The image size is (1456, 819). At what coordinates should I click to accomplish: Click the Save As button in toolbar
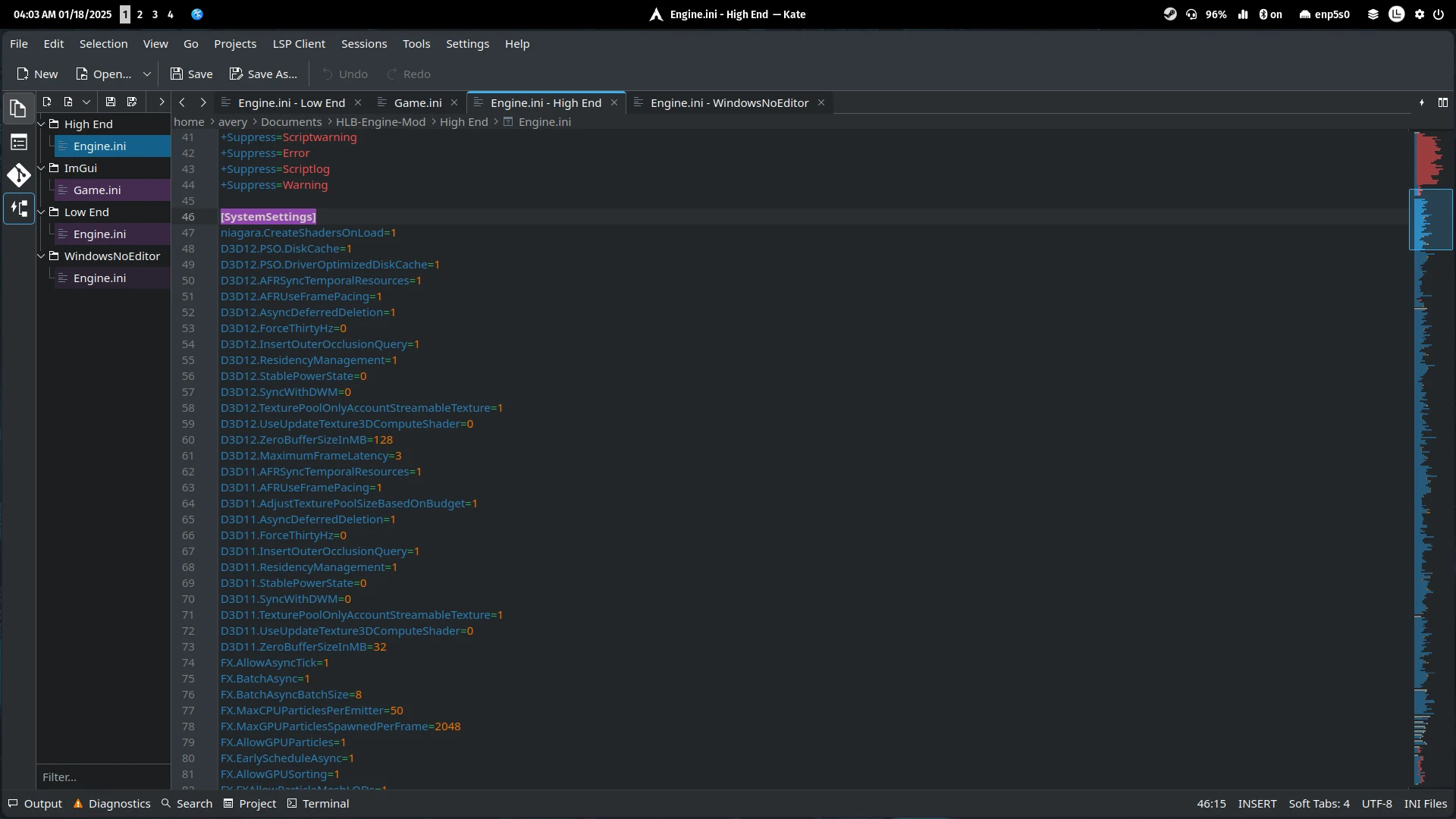tap(263, 74)
